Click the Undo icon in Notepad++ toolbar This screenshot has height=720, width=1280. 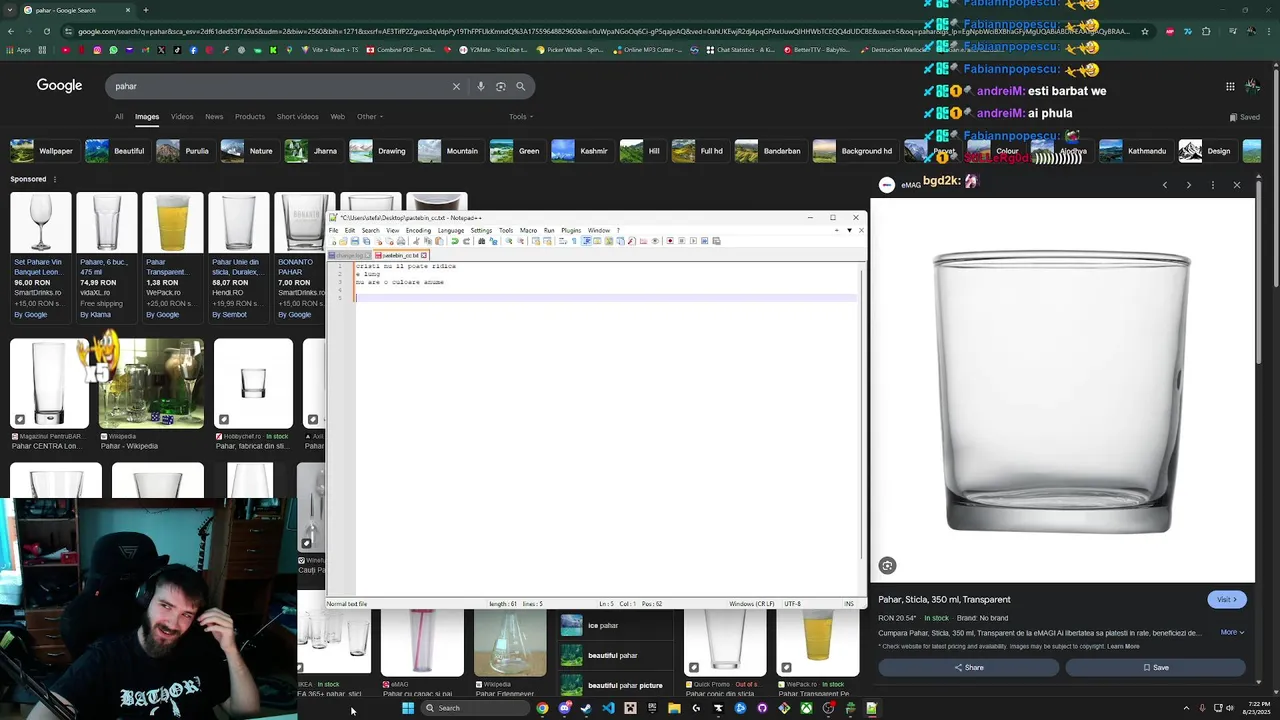(x=455, y=241)
